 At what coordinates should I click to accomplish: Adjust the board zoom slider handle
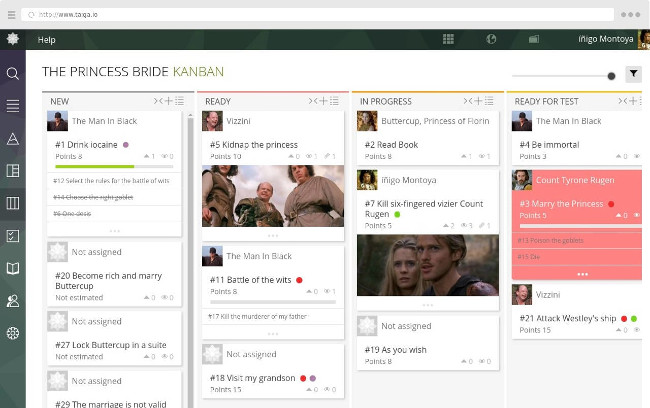(611, 76)
